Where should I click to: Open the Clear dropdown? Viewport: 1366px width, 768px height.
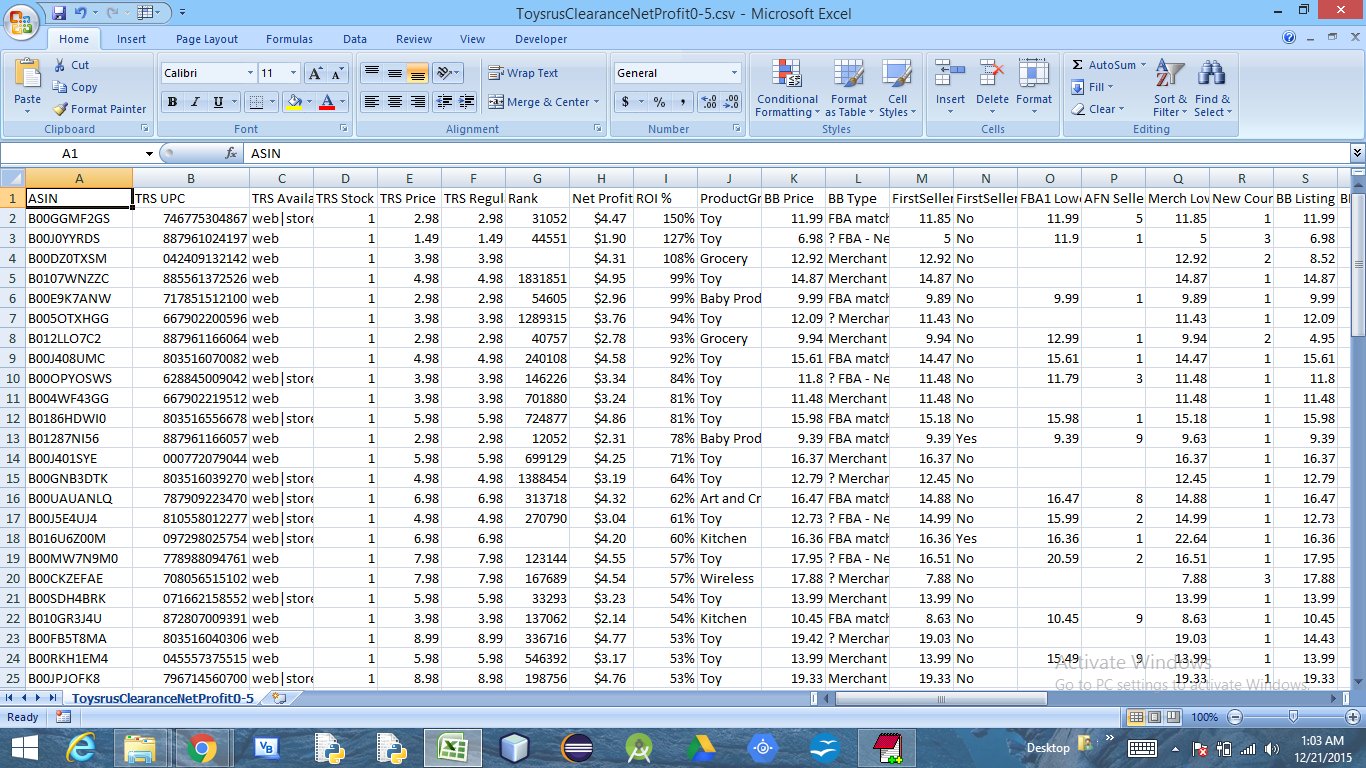point(1098,109)
